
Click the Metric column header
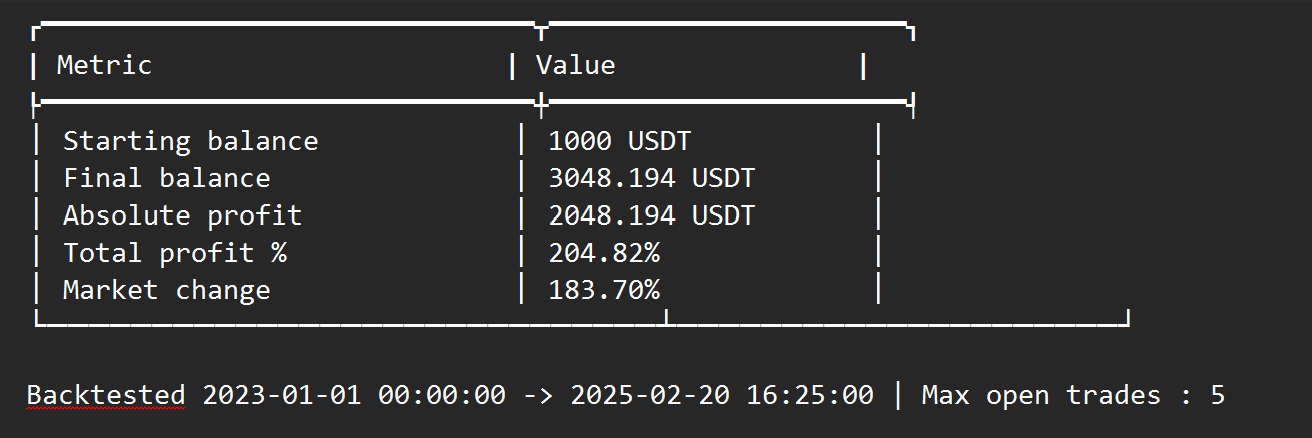(x=104, y=66)
